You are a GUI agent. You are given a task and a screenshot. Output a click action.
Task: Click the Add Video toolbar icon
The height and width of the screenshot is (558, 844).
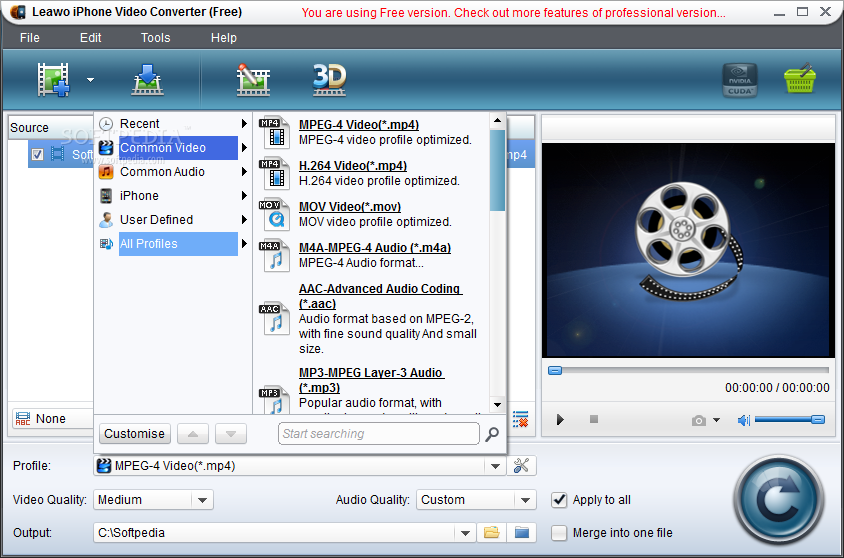click(53, 80)
